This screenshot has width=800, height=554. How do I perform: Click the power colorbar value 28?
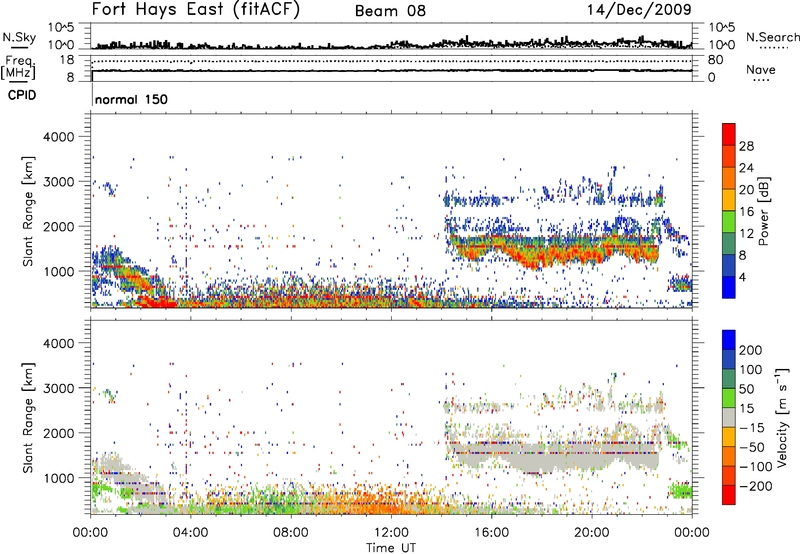(746, 146)
